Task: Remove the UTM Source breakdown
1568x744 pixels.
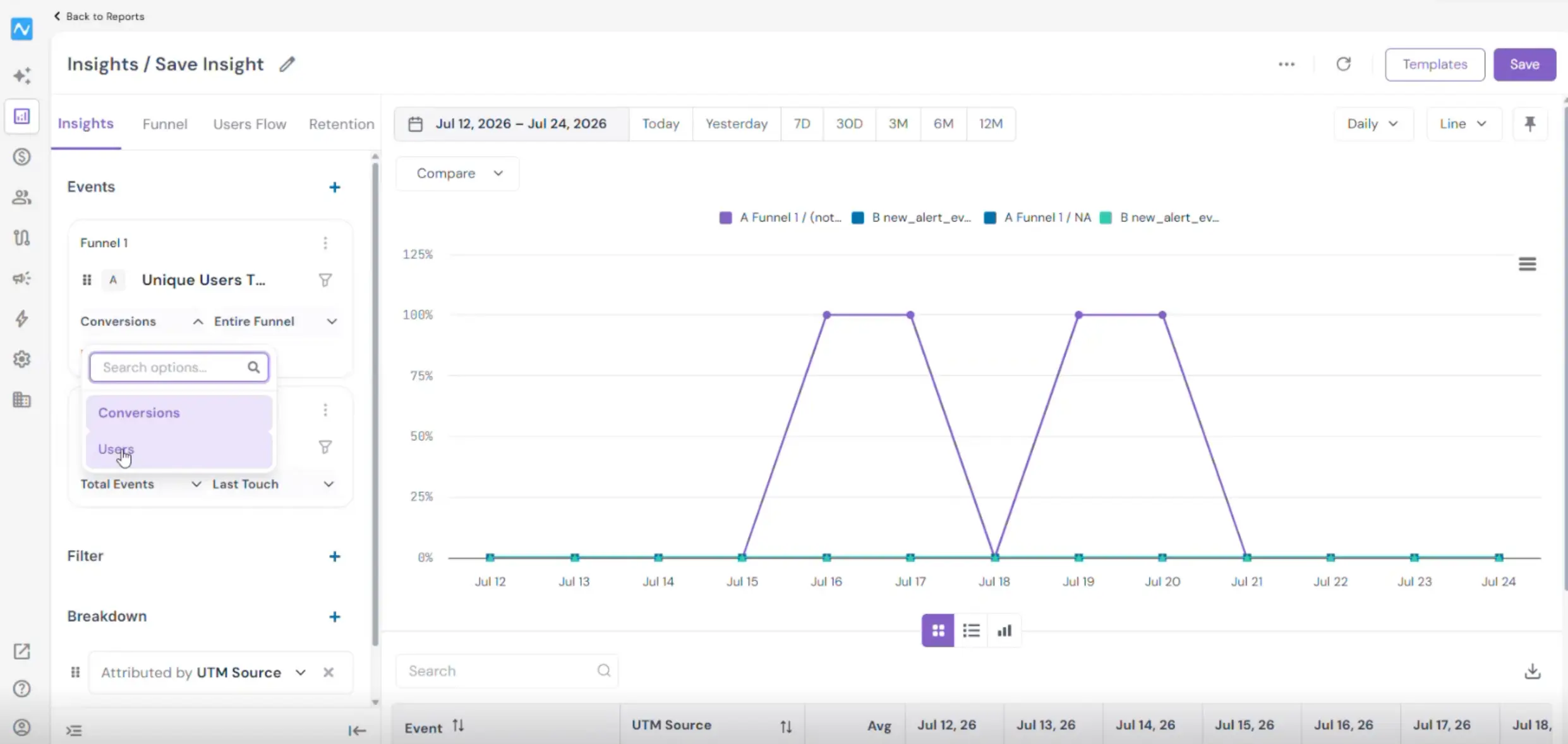Action: point(329,673)
